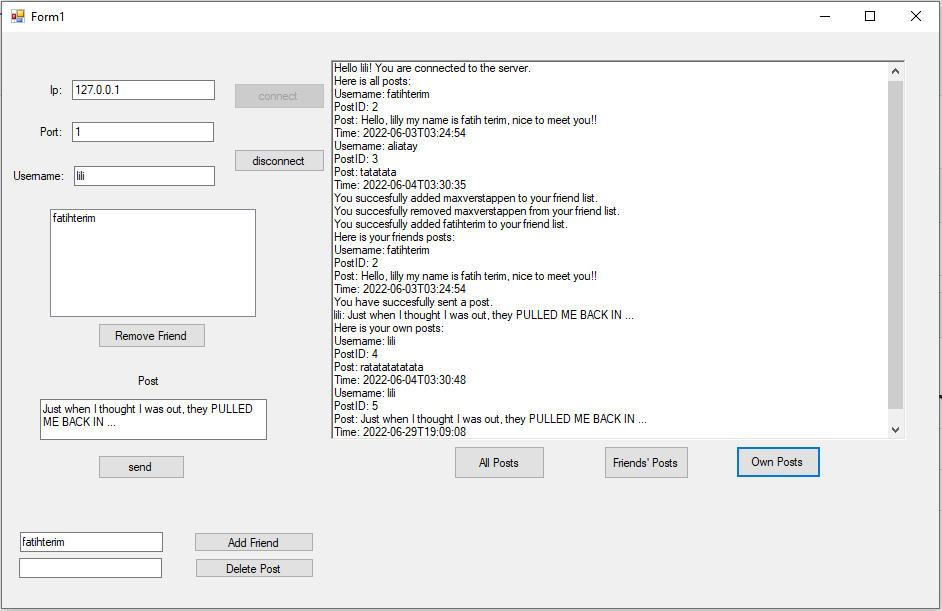This screenshot has height=611, width=942.
Task: Click the 'Time: 2022-06-04T03:30:48' line
Action: [400, 380]
